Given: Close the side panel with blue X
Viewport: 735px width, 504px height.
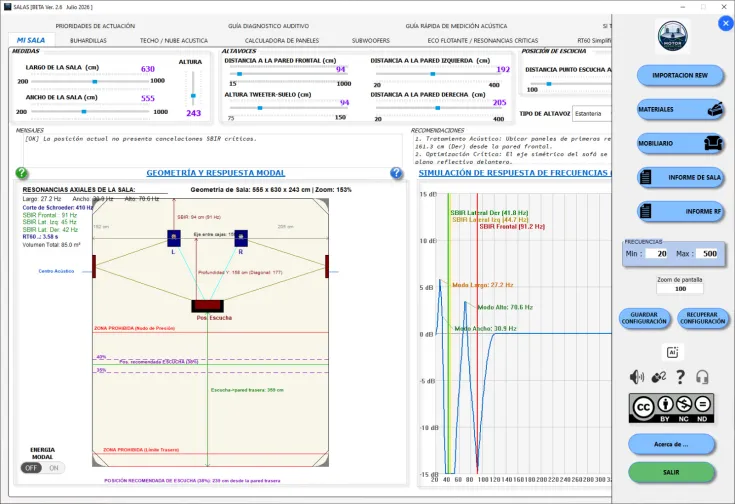Looking at the screenshot, I should [726, 23].
